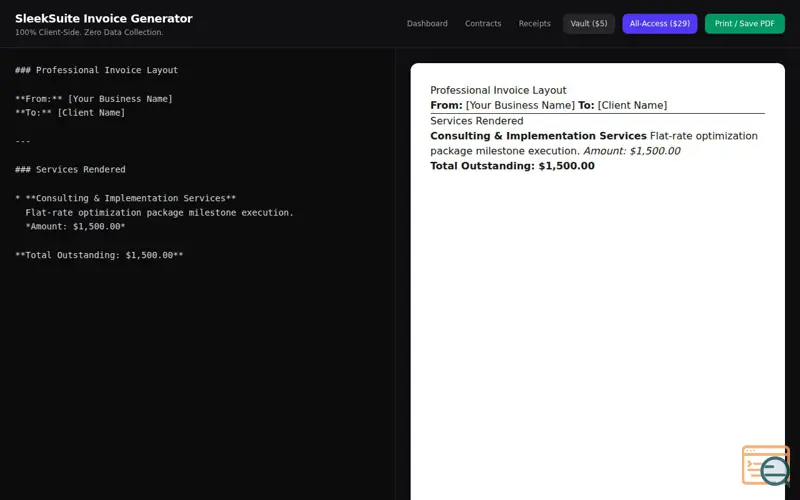
Task: Click bold 'Consulting & Implementation Services' in preview
Action: [x=538, y=136]
